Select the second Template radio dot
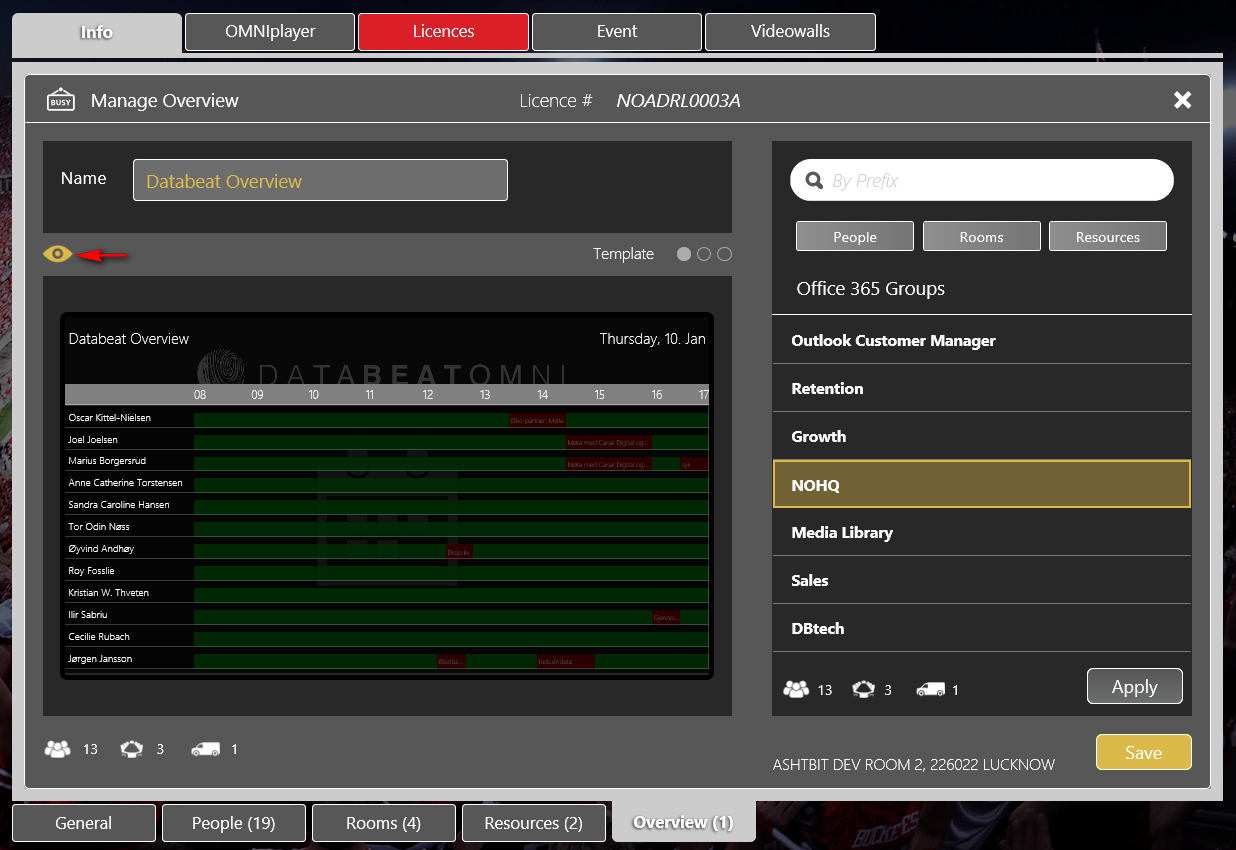The height and width of the screenshot is (850, 1236). point(704,254)
